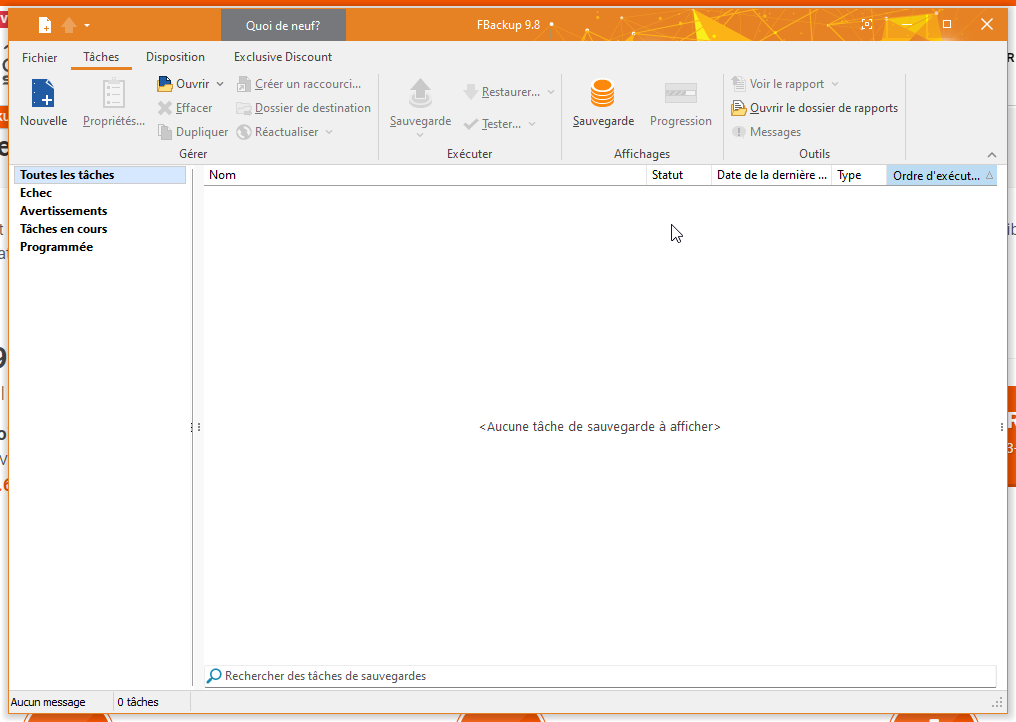
Task: Open the Quoi de neuf? tab
Action: pos(283,25)
